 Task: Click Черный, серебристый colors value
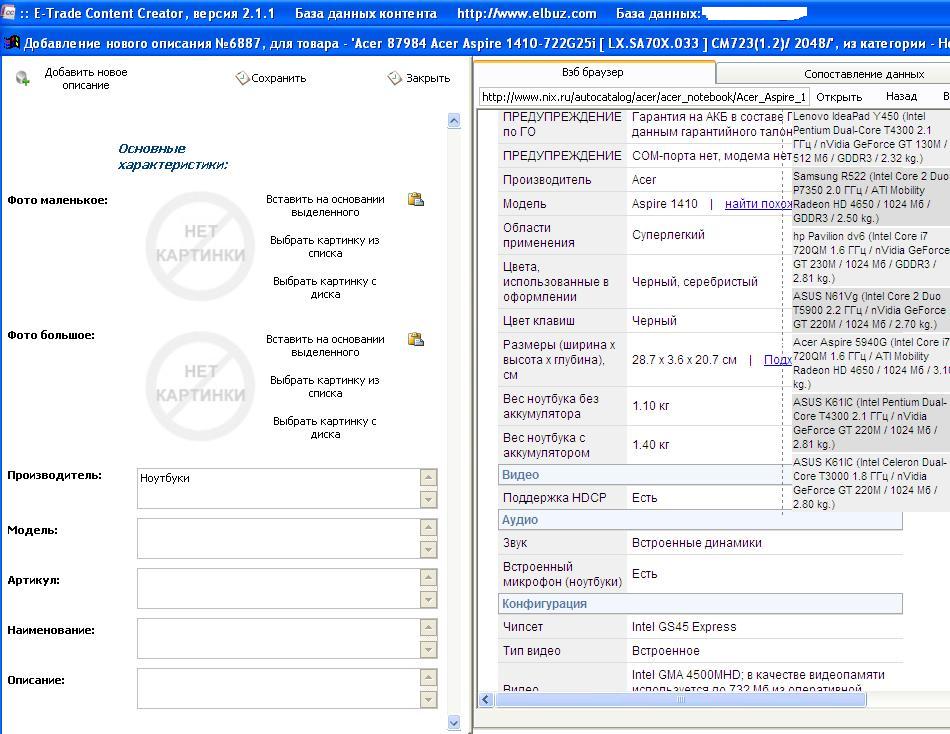click(695, 282)
